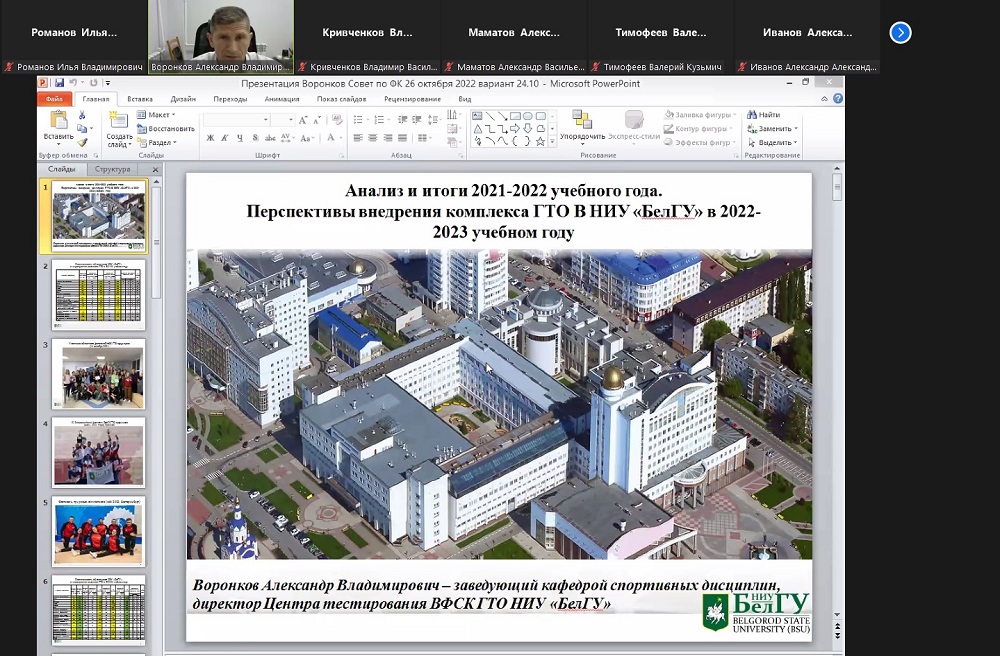Switch to the Структура outline tab
The width and height of the screenshot is (1000, 656).
113,169
